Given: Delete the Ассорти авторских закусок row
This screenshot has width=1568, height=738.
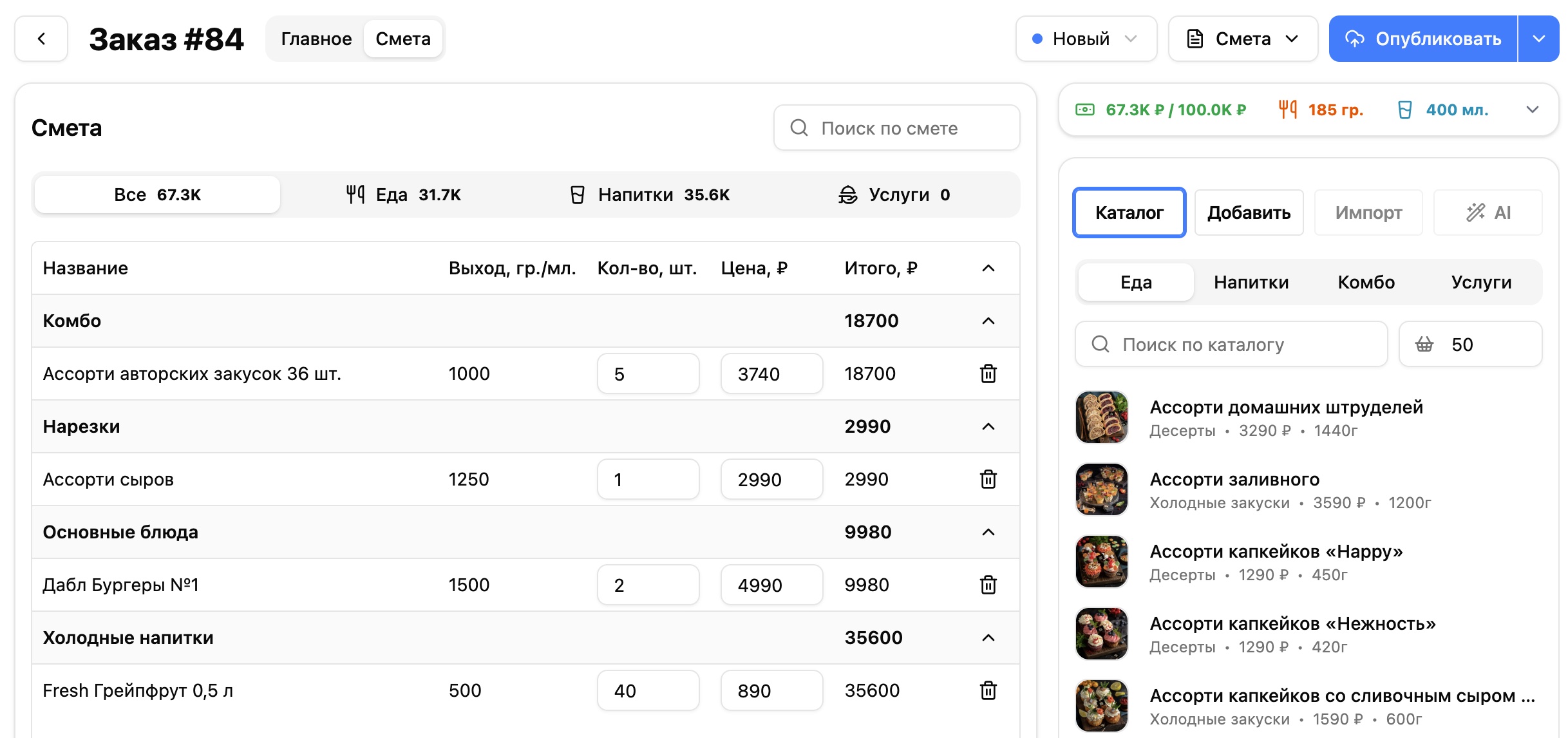Looking at the screenshot, I should [988, 374].
